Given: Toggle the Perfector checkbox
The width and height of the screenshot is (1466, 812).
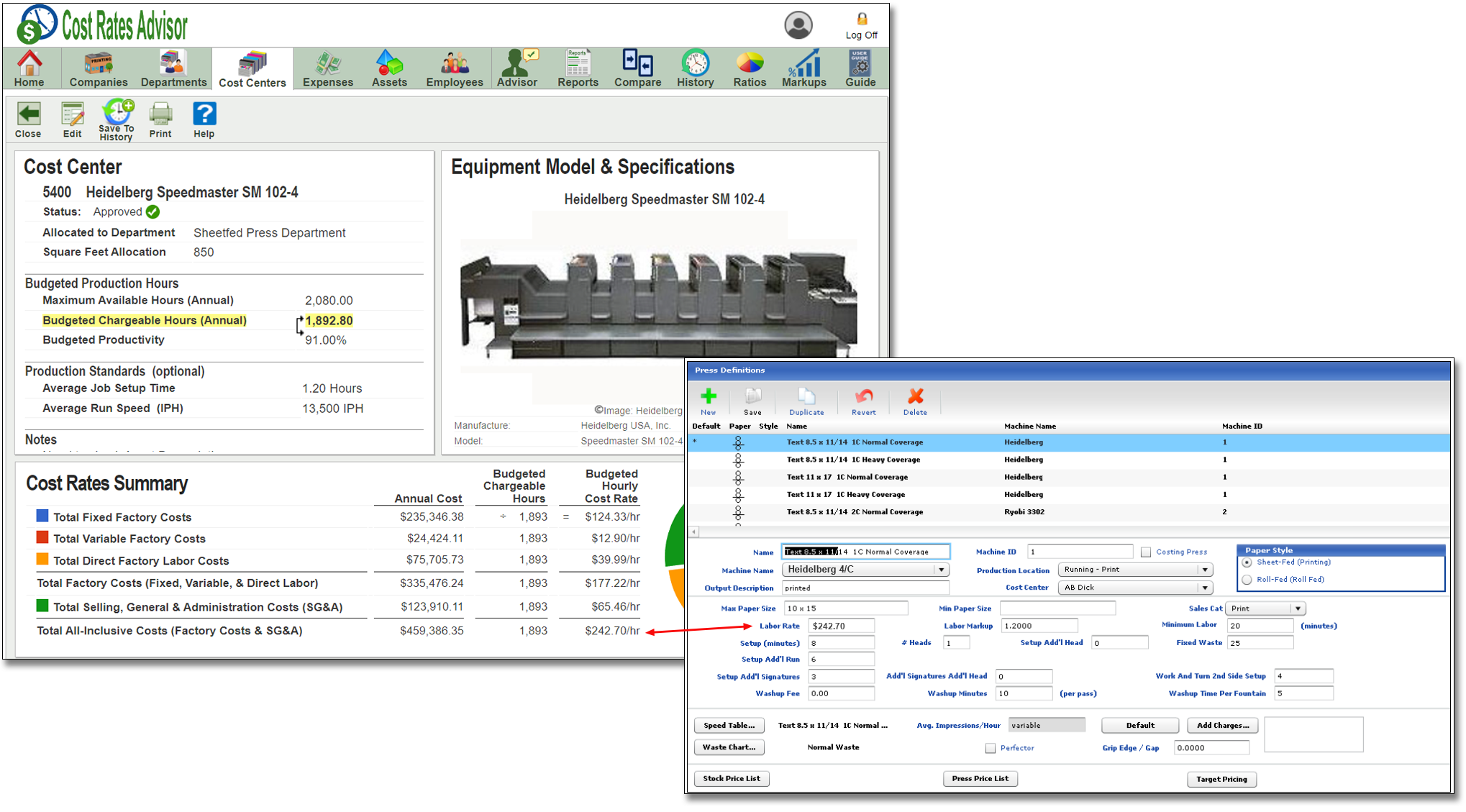Looking at the screenshot, I should click(991, 749).
